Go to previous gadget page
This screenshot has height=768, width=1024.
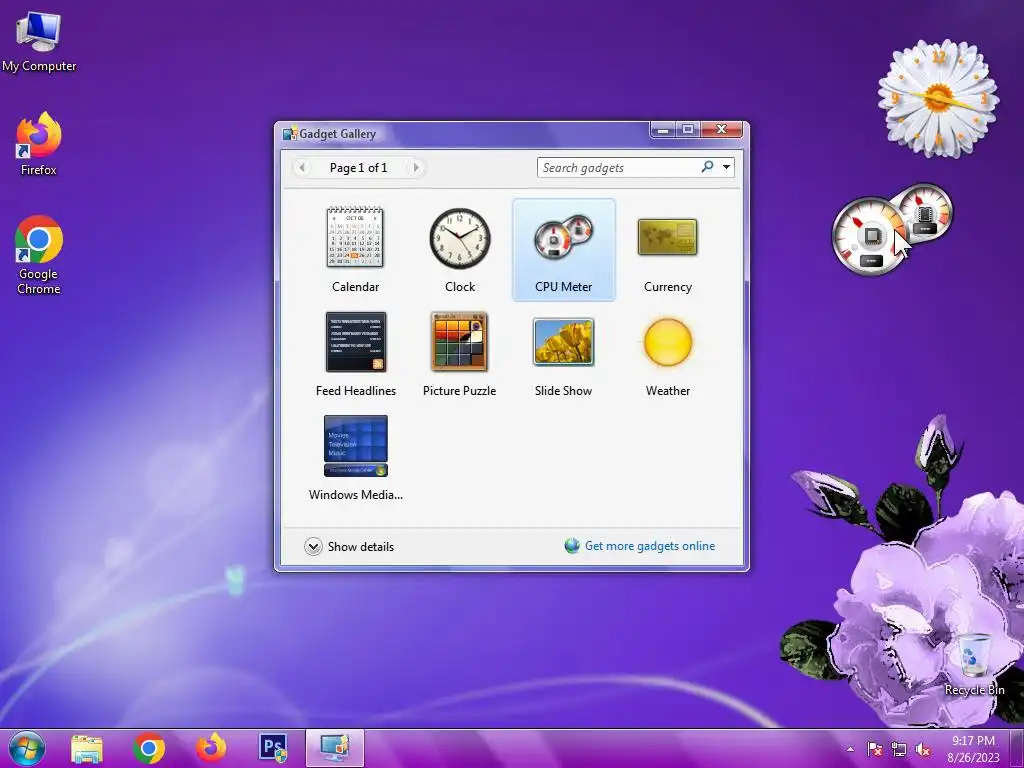coord(302,168)
